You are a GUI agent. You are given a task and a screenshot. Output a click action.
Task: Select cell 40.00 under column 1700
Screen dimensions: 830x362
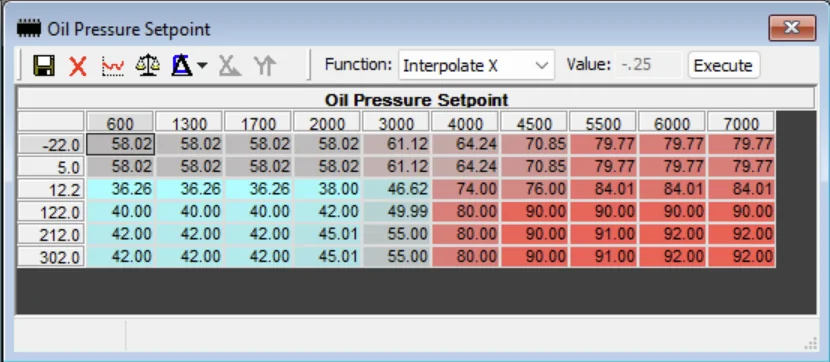258,212
